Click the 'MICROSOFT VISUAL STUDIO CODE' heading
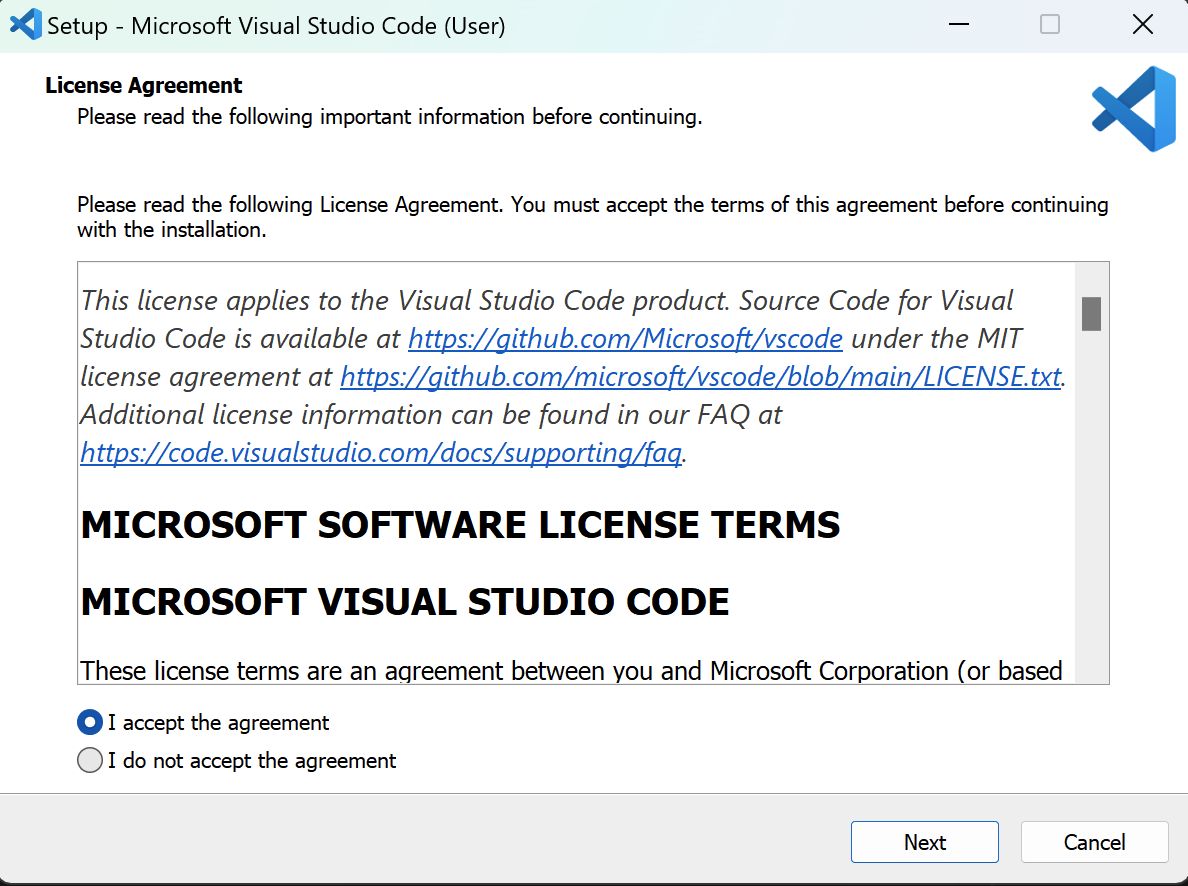This screenshot has height=886, width=1188. [x=405, y=602]
